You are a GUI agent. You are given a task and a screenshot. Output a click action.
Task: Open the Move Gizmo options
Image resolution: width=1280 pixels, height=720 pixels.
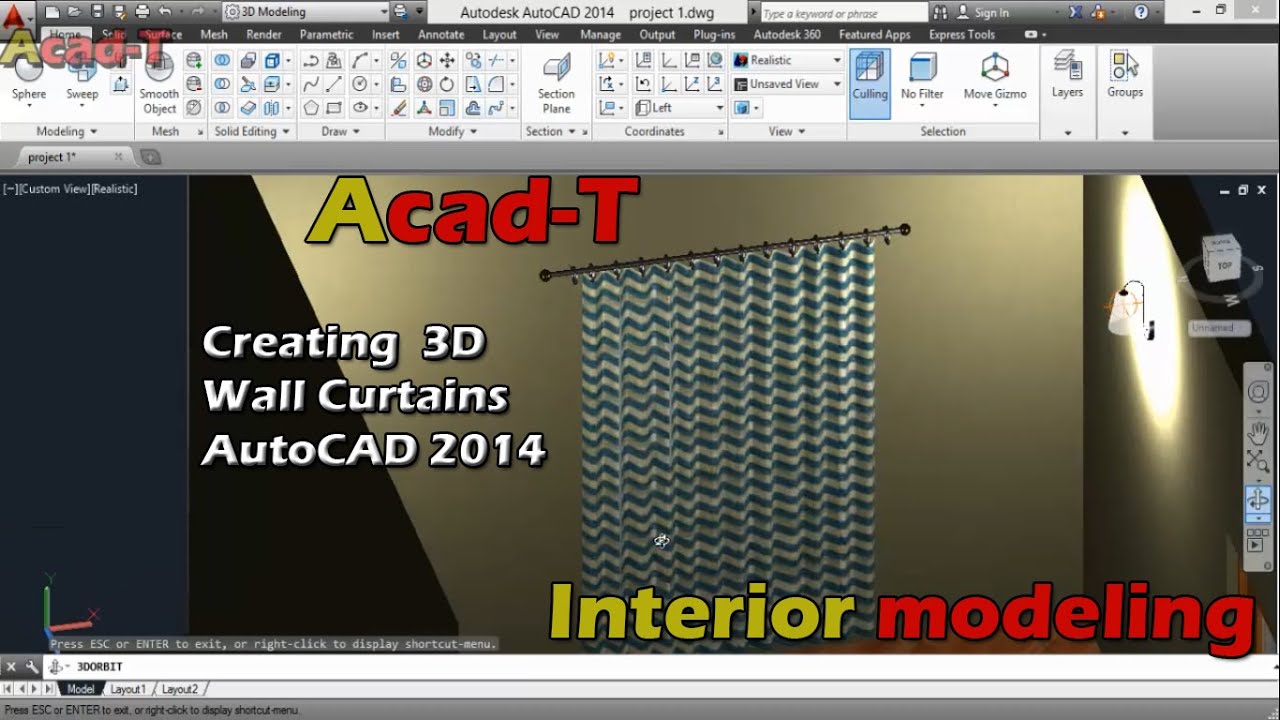pyautogui.click(x=995, y=80)
